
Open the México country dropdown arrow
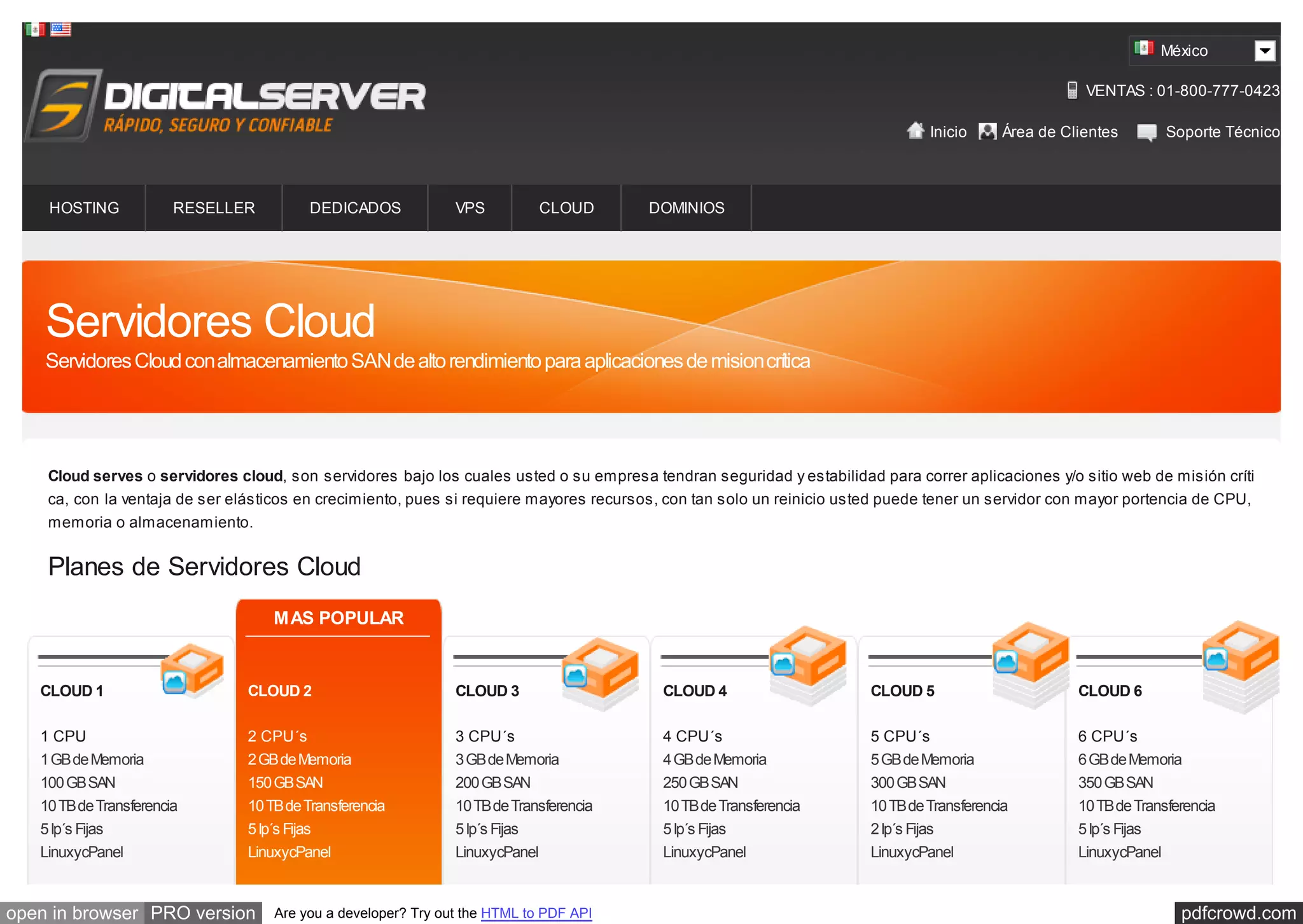(x=1264, y=51)
